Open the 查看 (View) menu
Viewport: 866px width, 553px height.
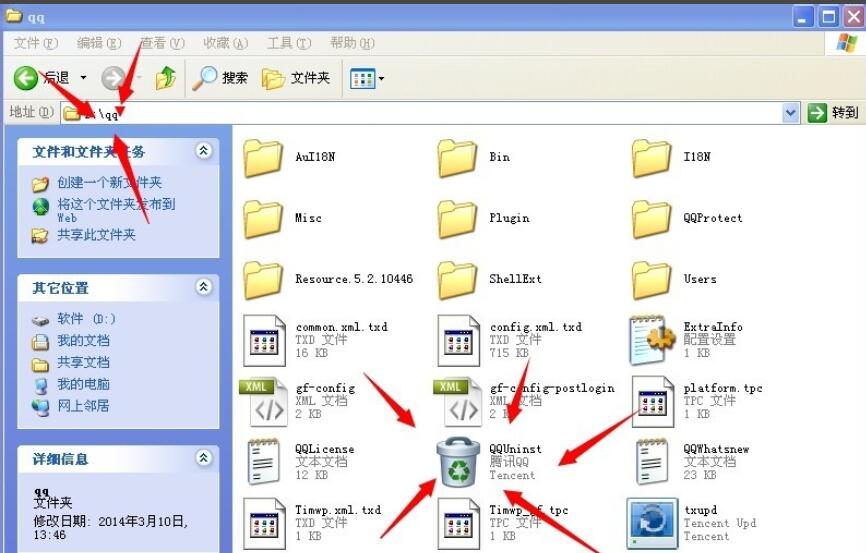point(162,43)
